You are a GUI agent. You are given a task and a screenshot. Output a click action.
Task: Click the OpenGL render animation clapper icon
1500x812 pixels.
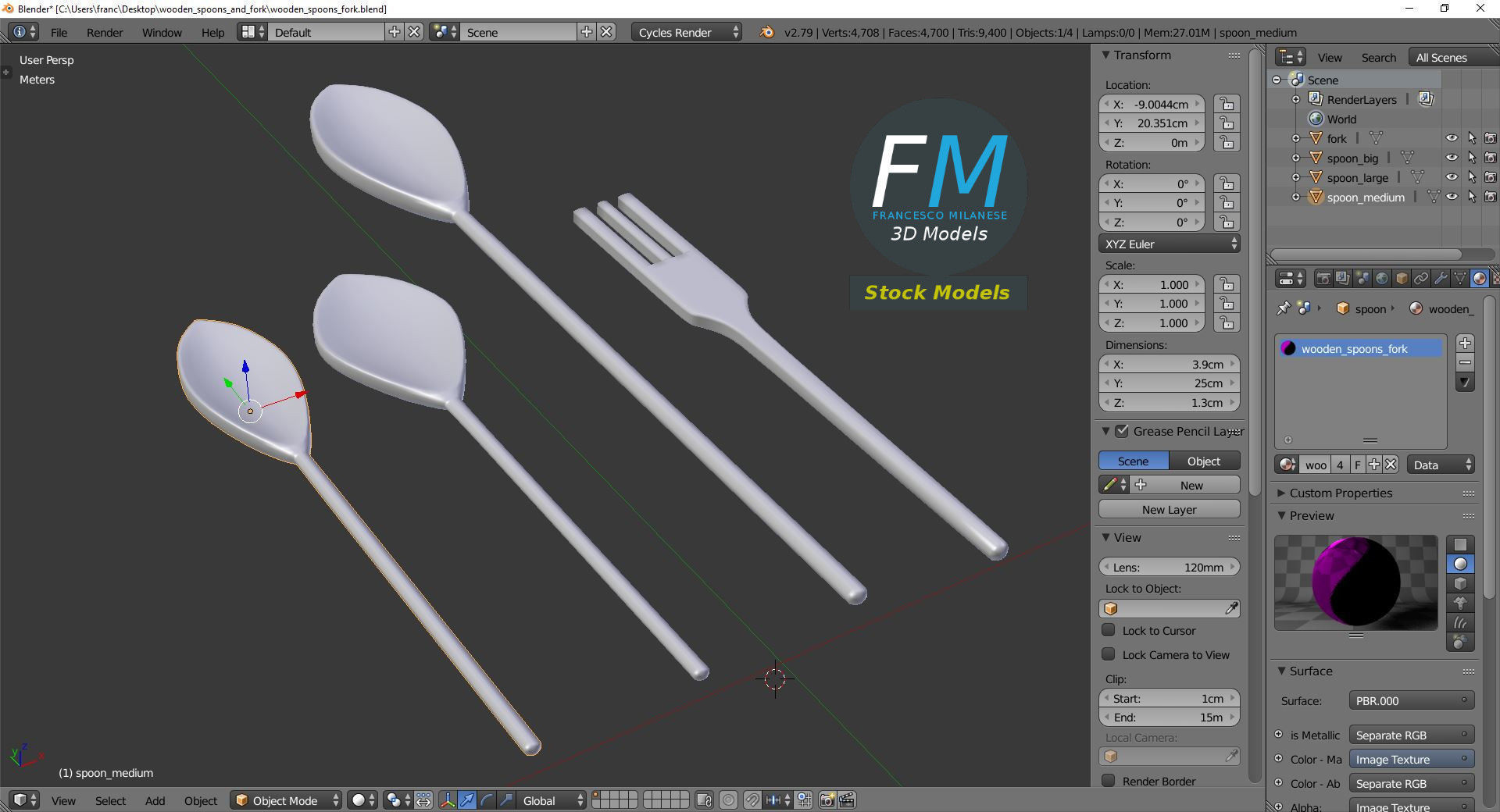pos(847,800)
